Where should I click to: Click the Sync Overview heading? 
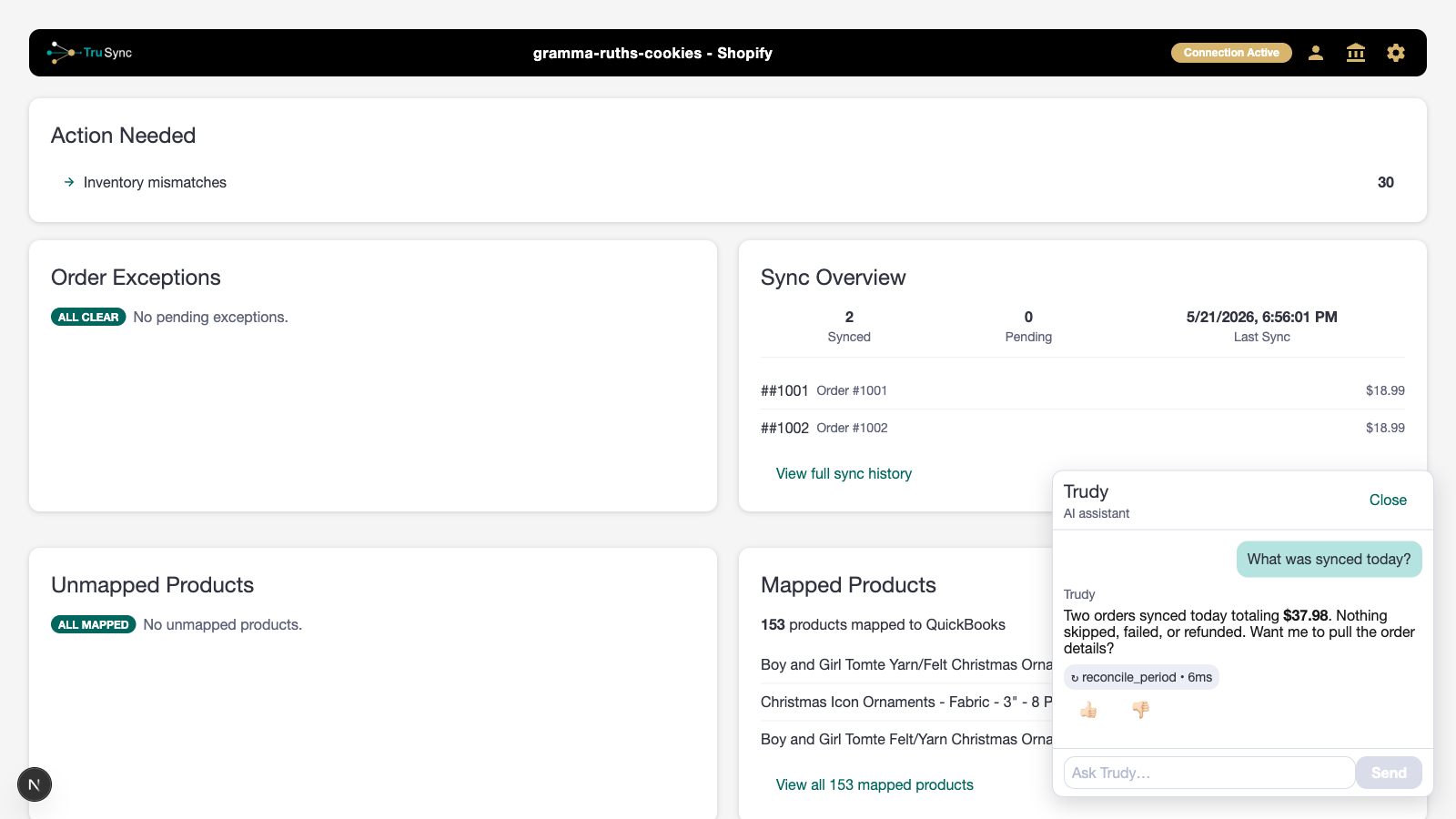coord(833,278)
